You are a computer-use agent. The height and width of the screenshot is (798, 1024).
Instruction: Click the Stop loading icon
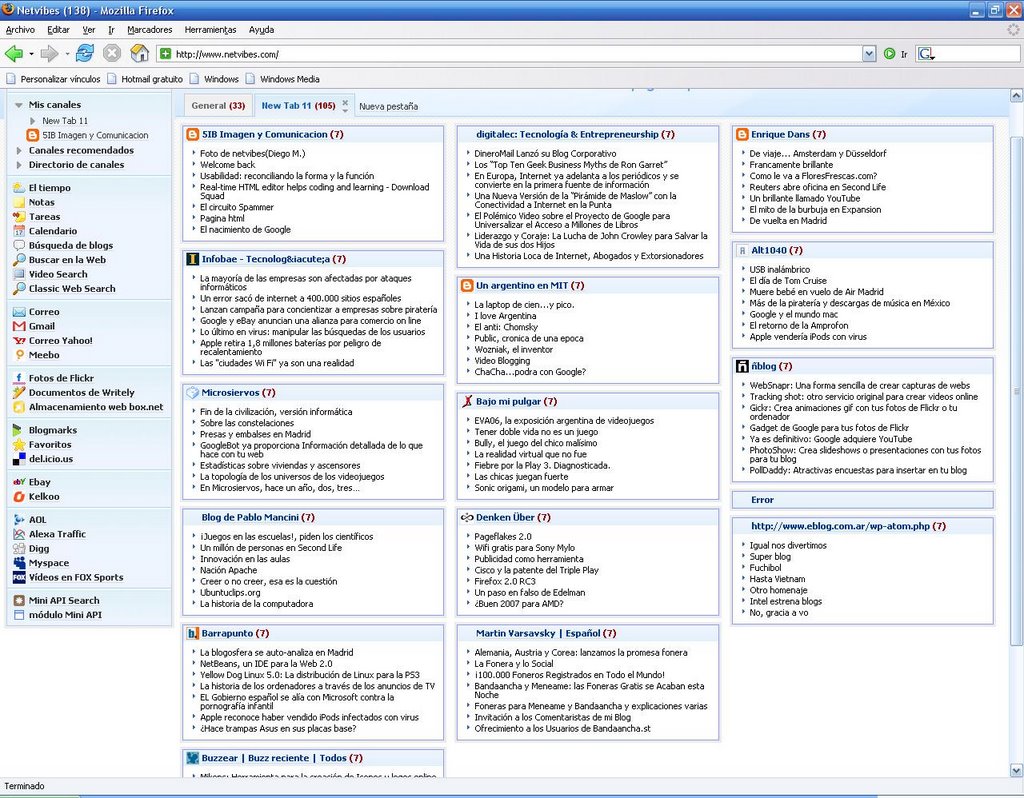point(112,54)
